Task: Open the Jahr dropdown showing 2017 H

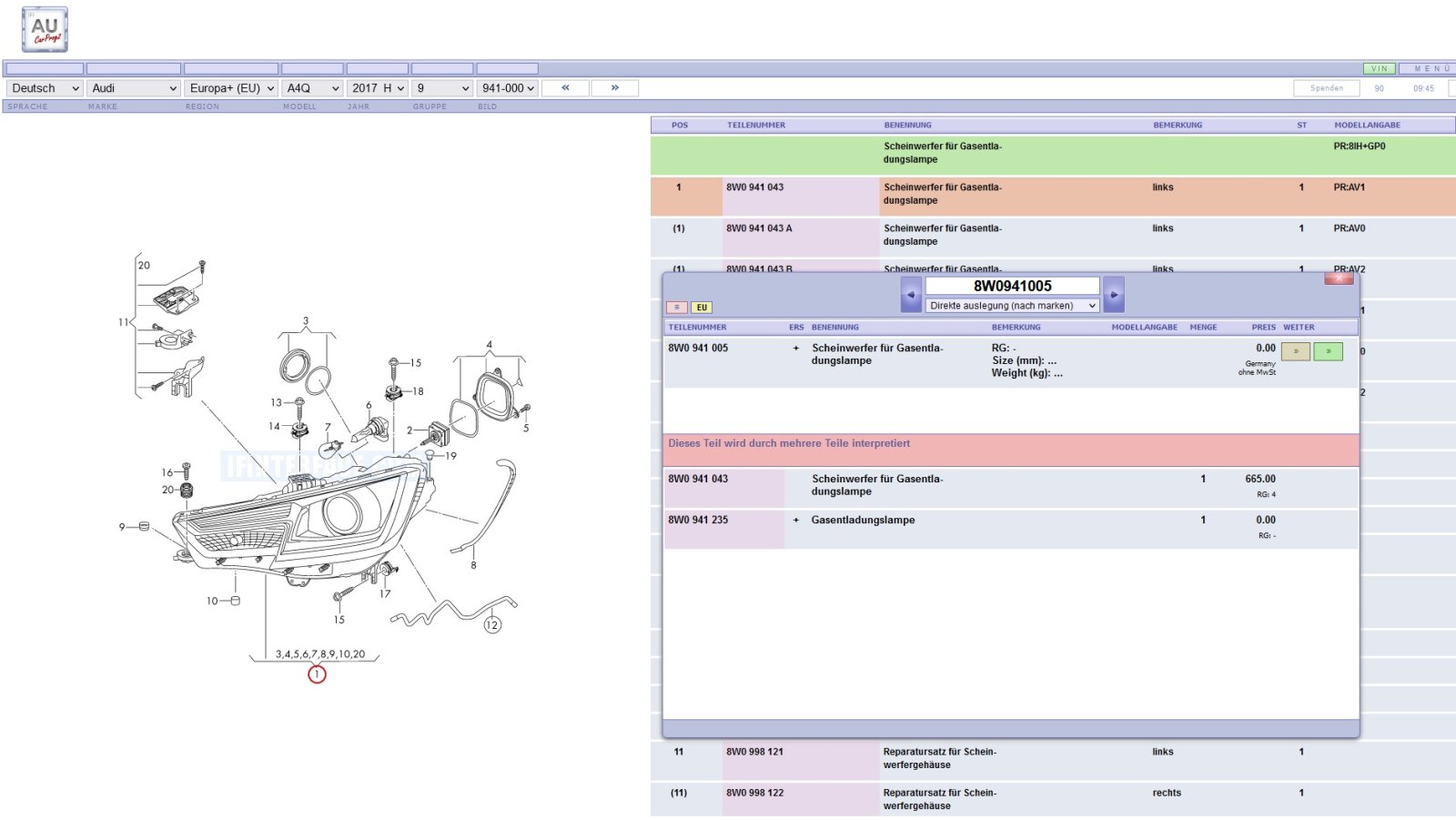Action: pyautogui.click(x=378, y=88)
